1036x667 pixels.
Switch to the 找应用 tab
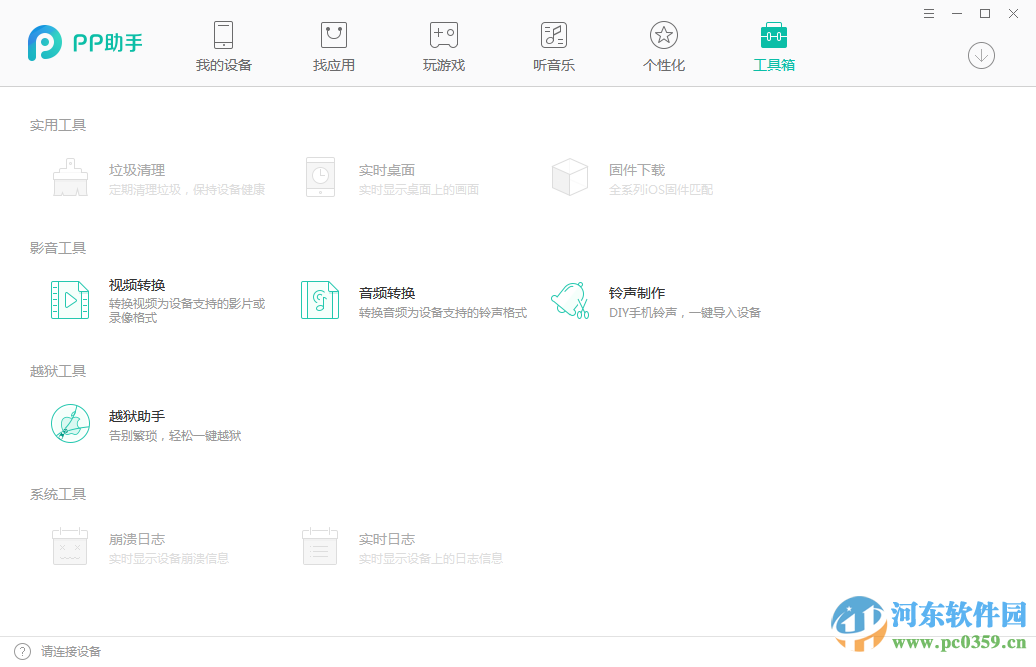pos(333,45)
